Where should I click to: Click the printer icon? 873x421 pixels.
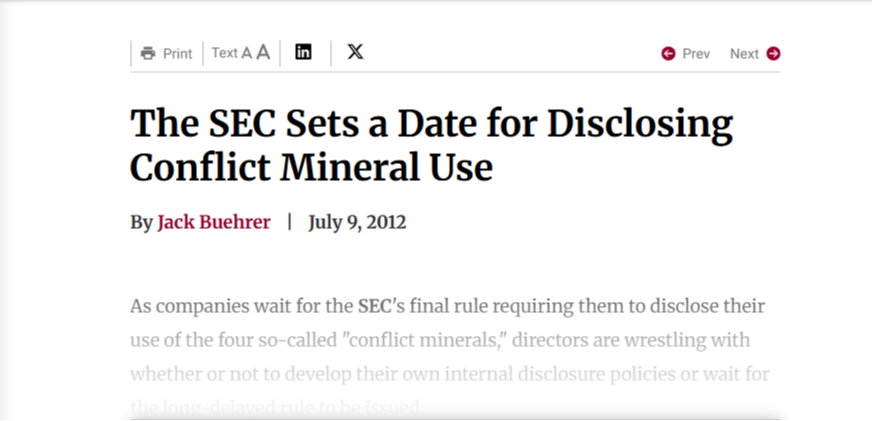coord(148,53)
